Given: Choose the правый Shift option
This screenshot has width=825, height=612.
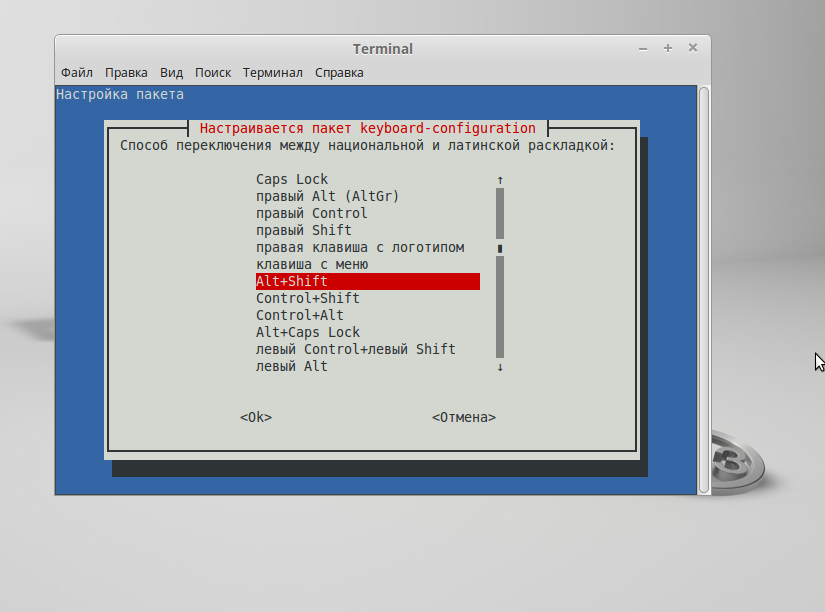Looking at the screenshot, I should tap(303, 230).
